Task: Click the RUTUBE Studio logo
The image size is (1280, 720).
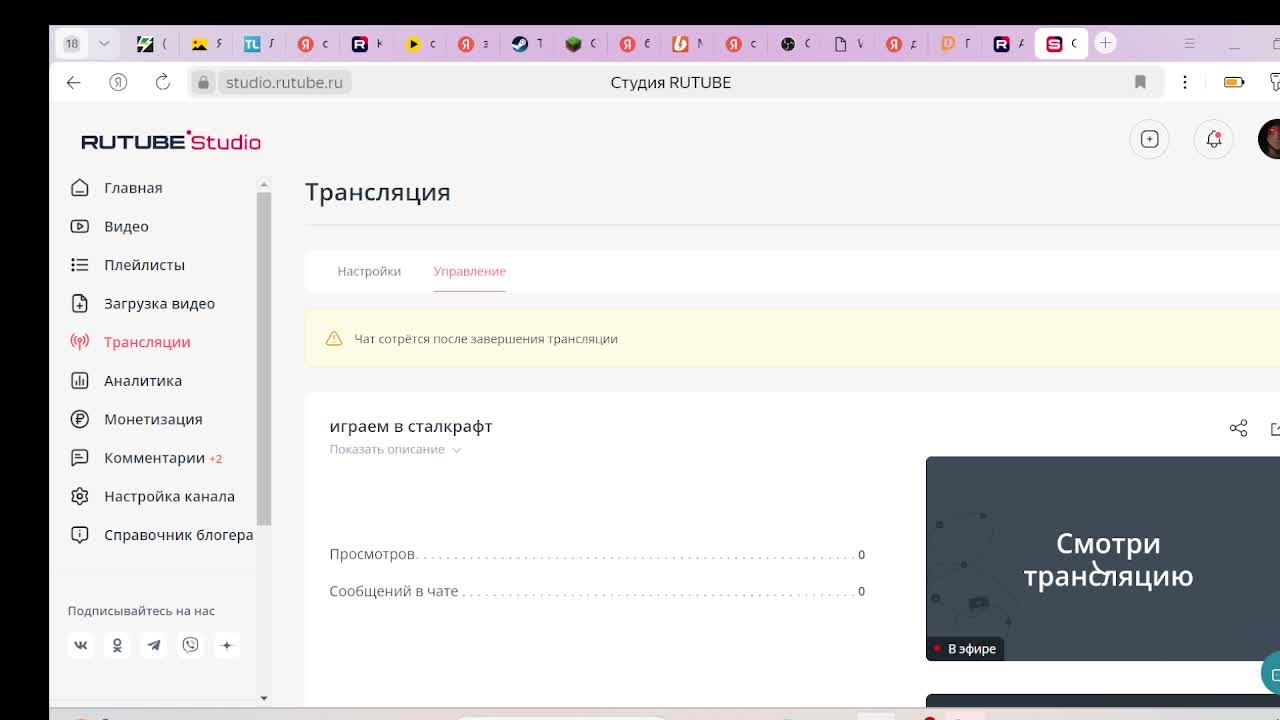Action: point(171,141)
